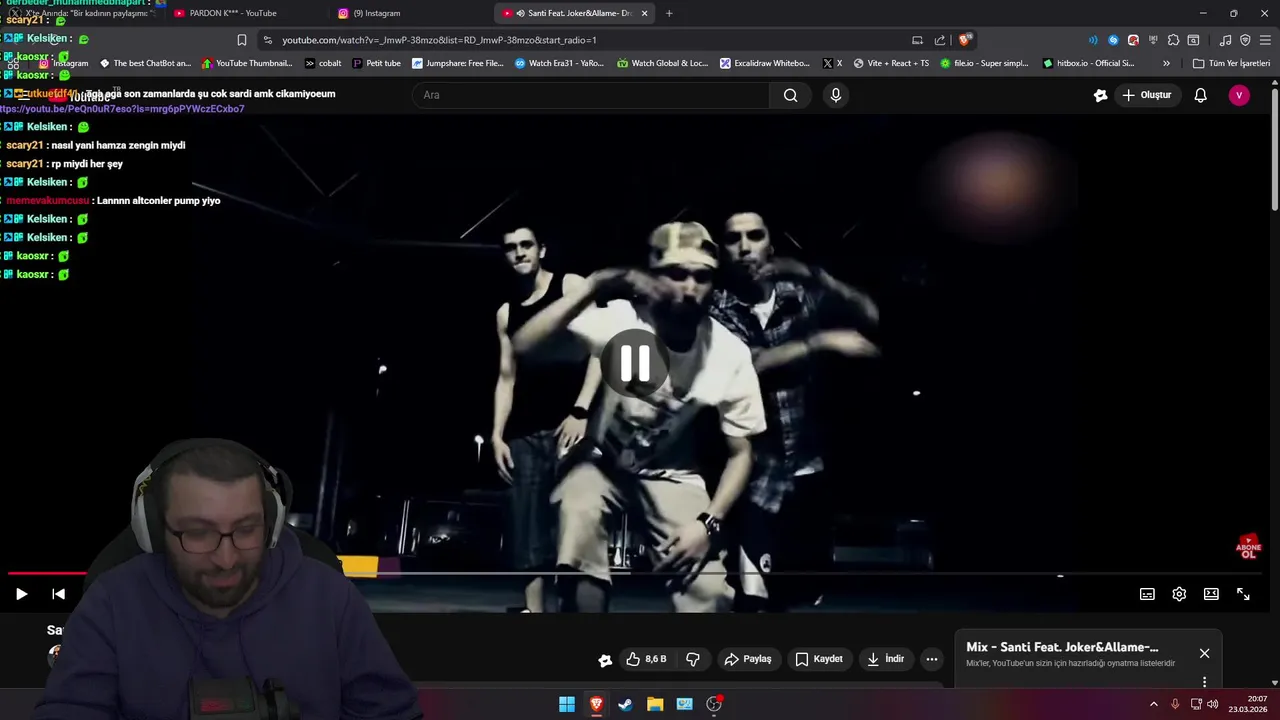The width and height of the screenshot is (1280, 720).
Task: Open the video player settings gear
Action: (1179, 594)
